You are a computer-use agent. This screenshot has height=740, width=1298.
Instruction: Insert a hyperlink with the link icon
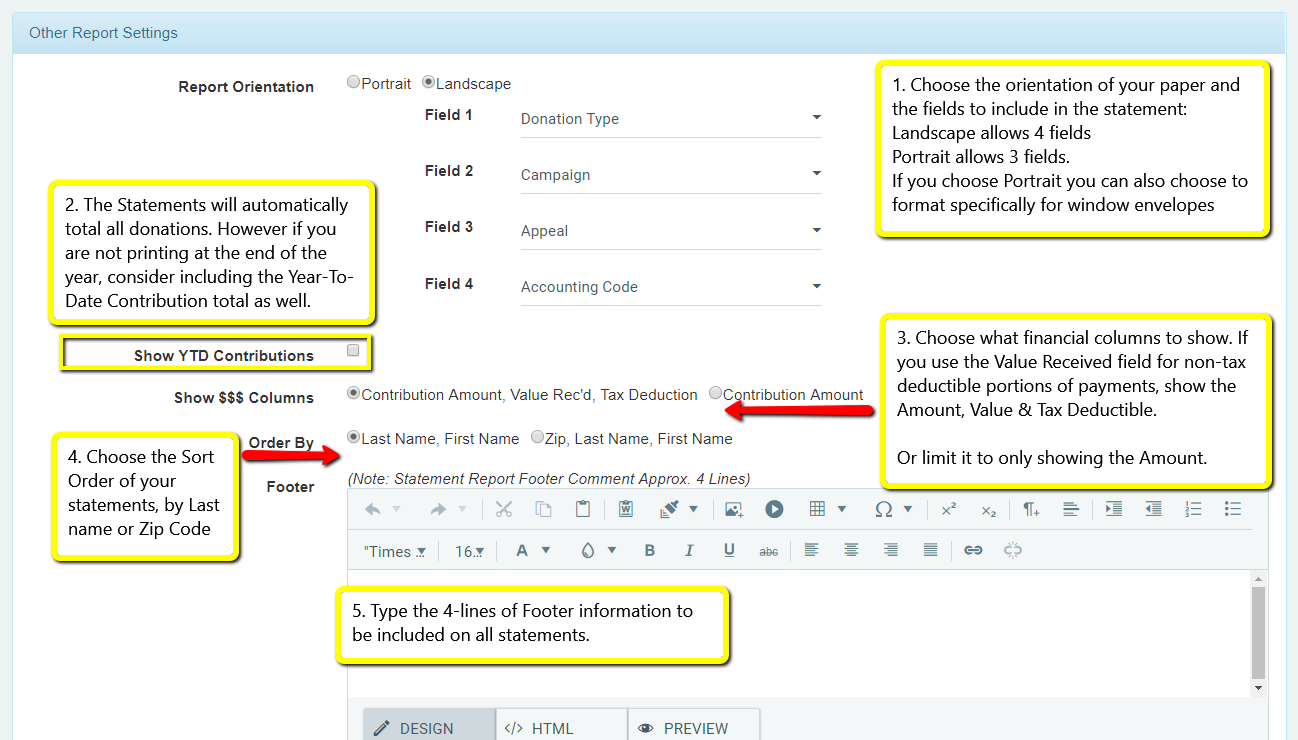[x=973, y=550]
